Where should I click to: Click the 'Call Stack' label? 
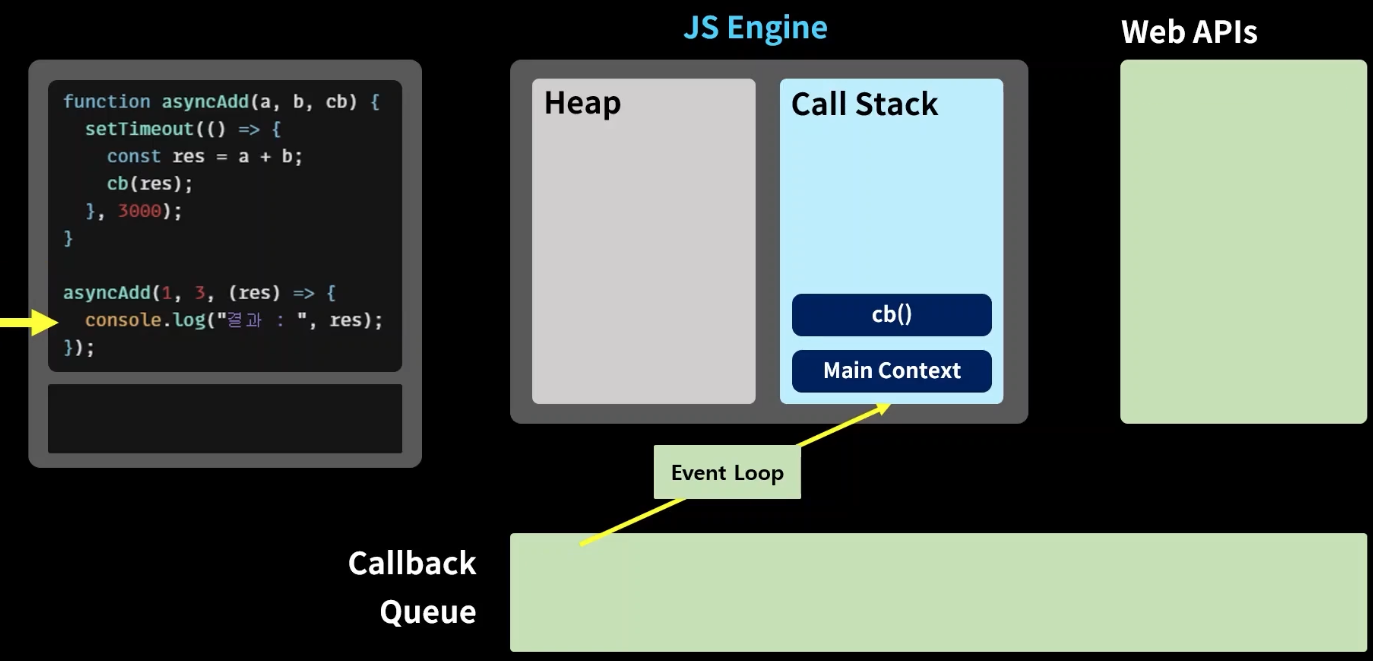(864, 104)
